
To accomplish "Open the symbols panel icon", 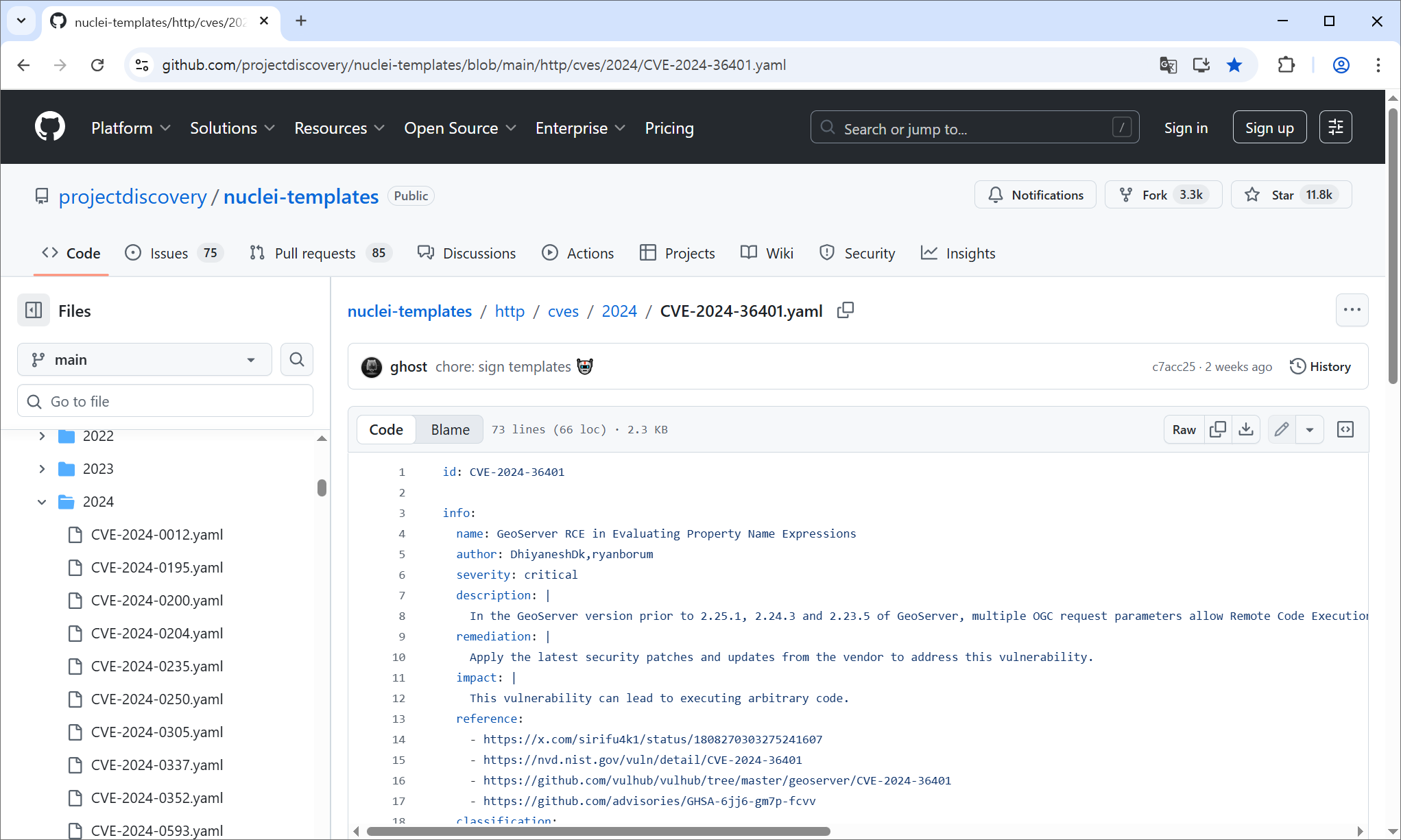I will pyautogui.click(x=1345, y=429).
